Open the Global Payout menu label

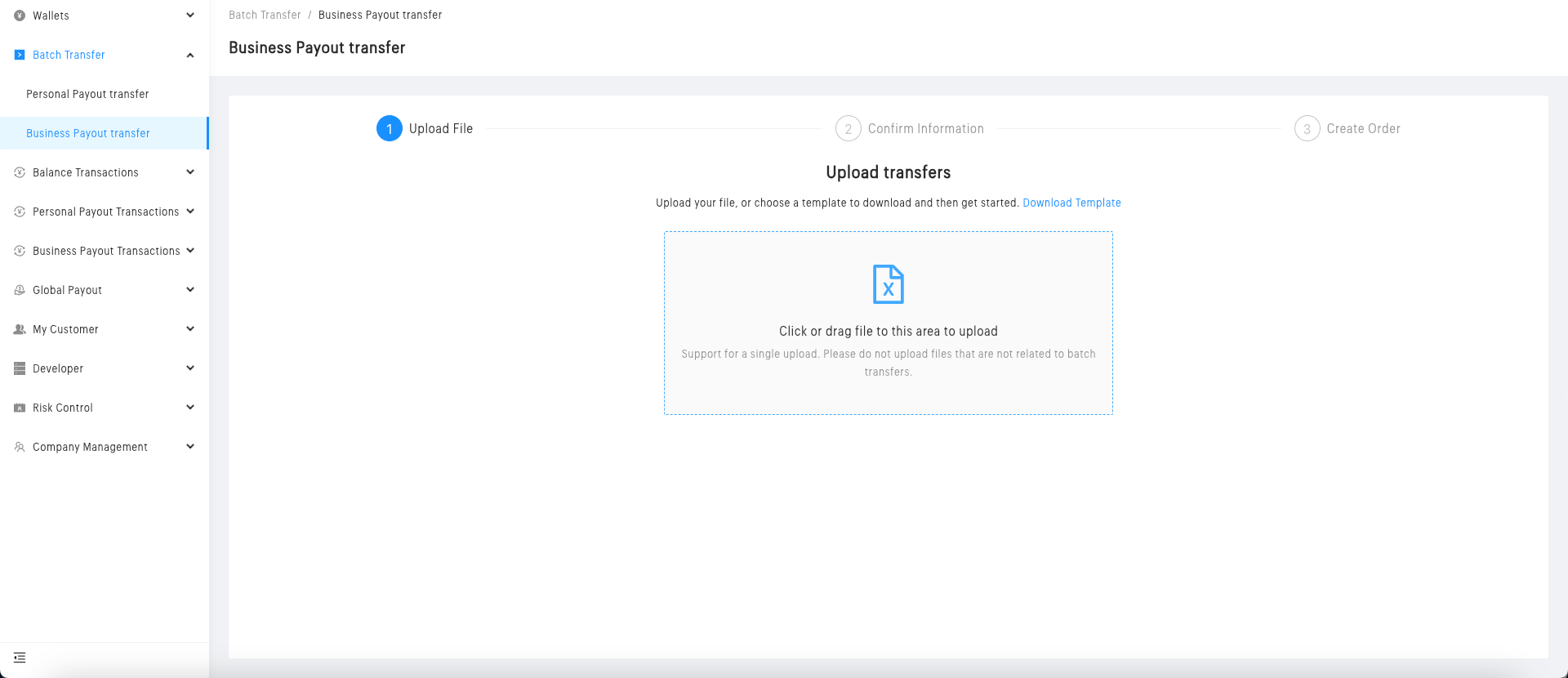(67, 290)
